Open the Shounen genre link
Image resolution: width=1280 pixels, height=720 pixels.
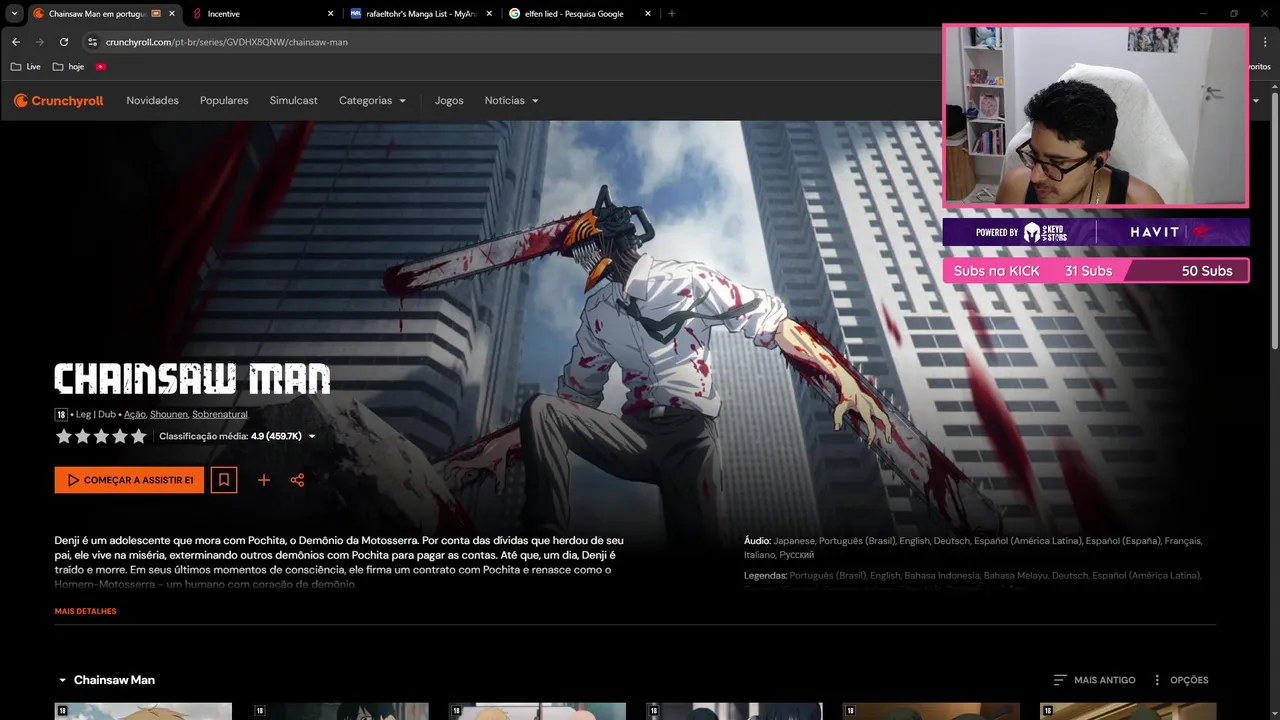pos(169,414)
